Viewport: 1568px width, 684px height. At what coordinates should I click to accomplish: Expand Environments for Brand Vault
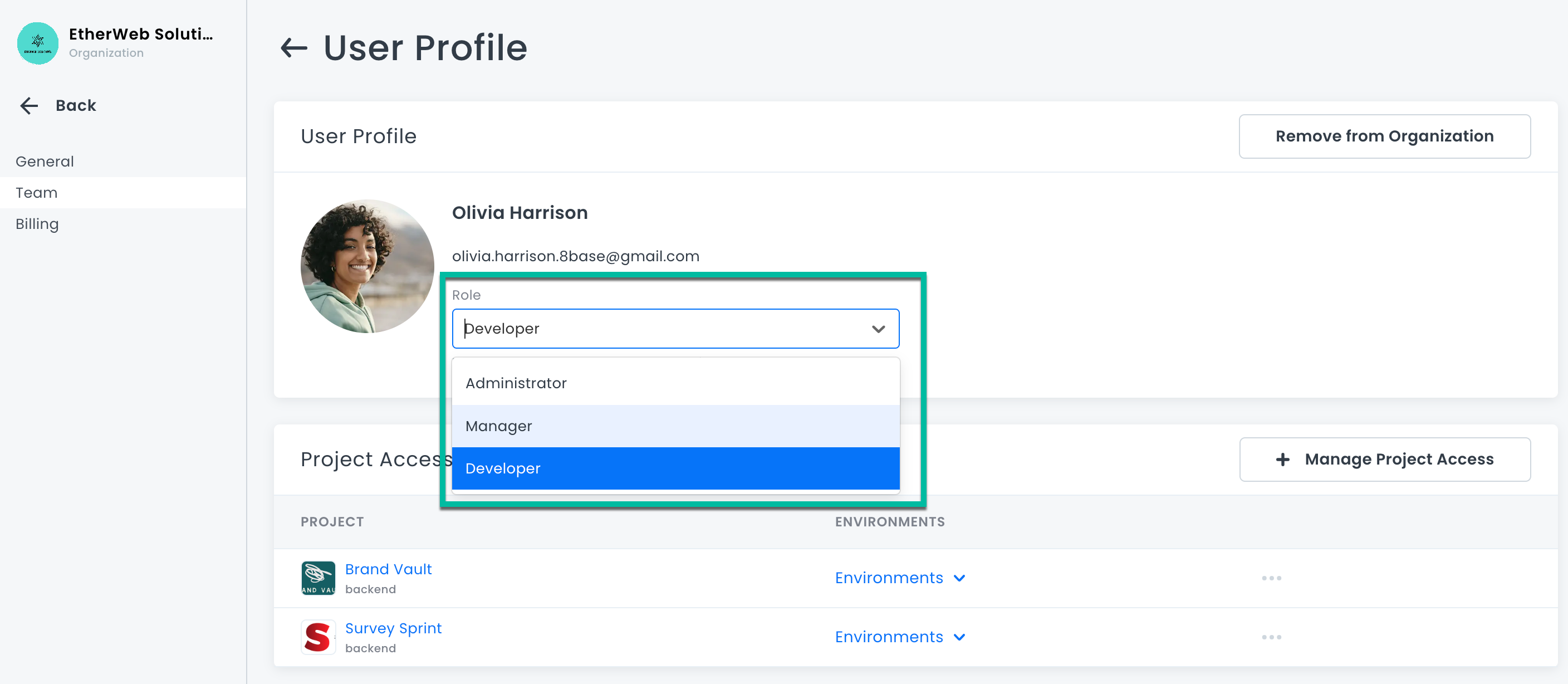900,578
